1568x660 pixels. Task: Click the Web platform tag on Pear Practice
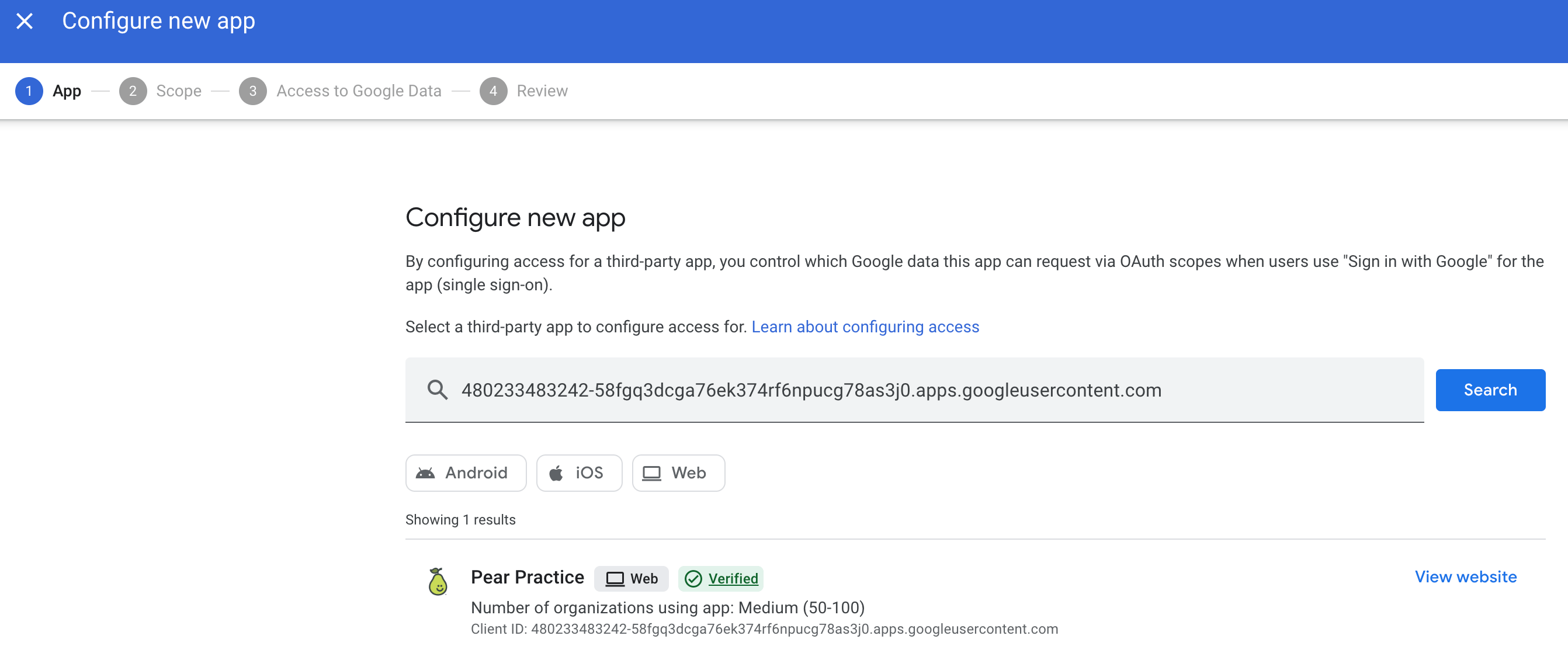pos(631,578)
